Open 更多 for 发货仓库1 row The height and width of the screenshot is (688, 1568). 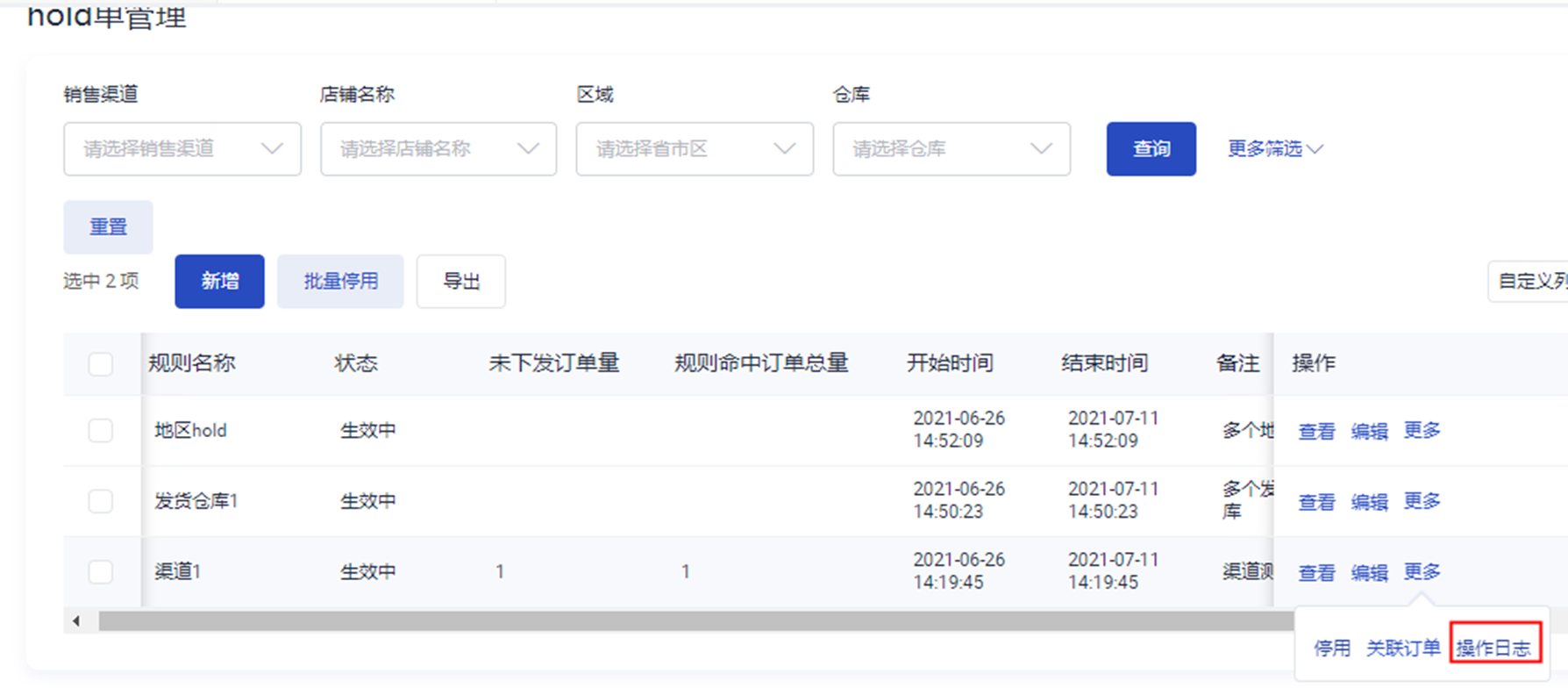1422,501
